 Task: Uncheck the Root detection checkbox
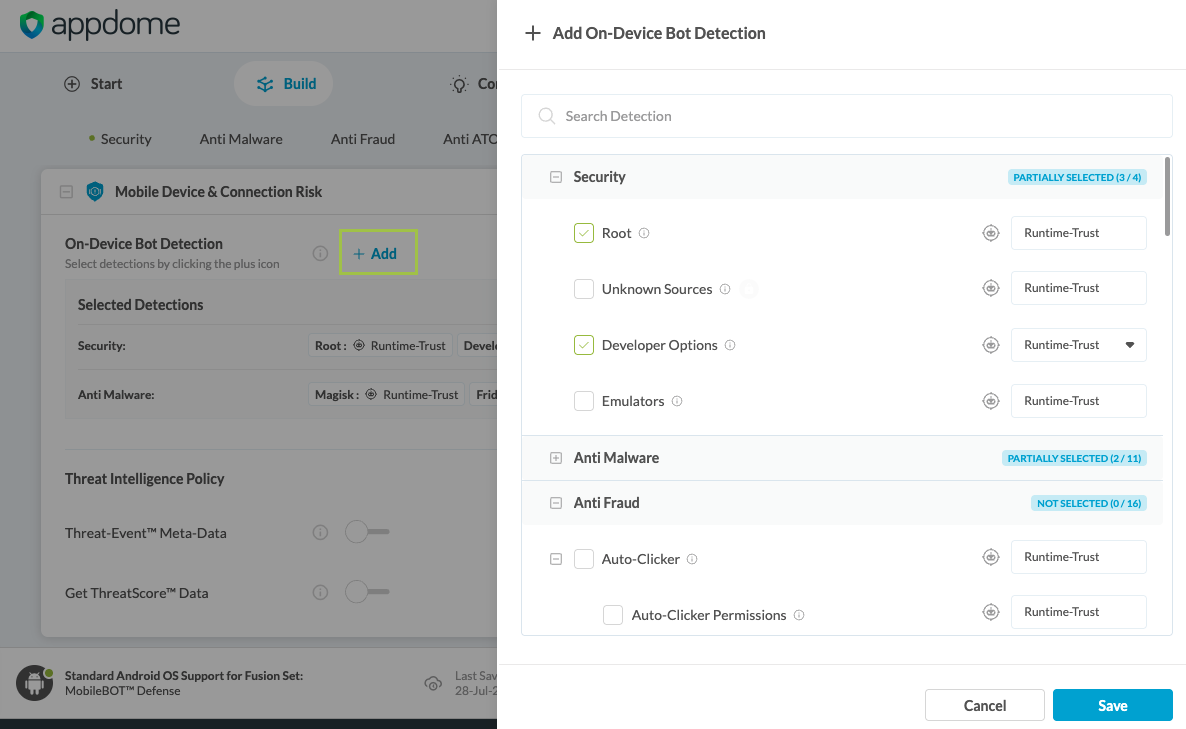pos(584,233)
